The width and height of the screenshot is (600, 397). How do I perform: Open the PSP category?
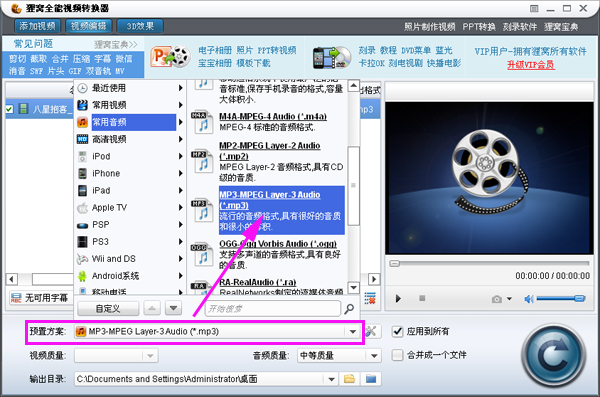130,225
